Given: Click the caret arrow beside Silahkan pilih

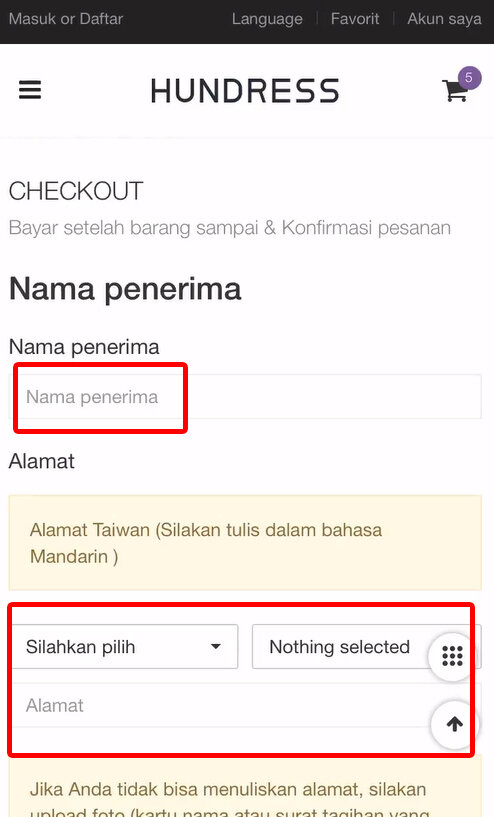Looking at the screenshot, I should click(x=215, y=647).
